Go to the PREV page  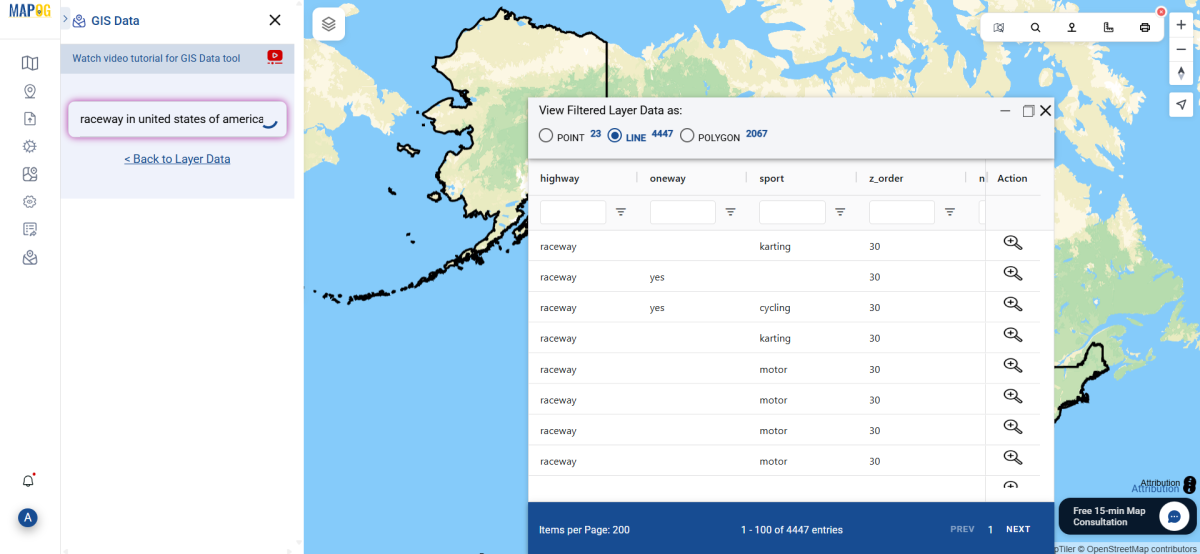(962, 529)
